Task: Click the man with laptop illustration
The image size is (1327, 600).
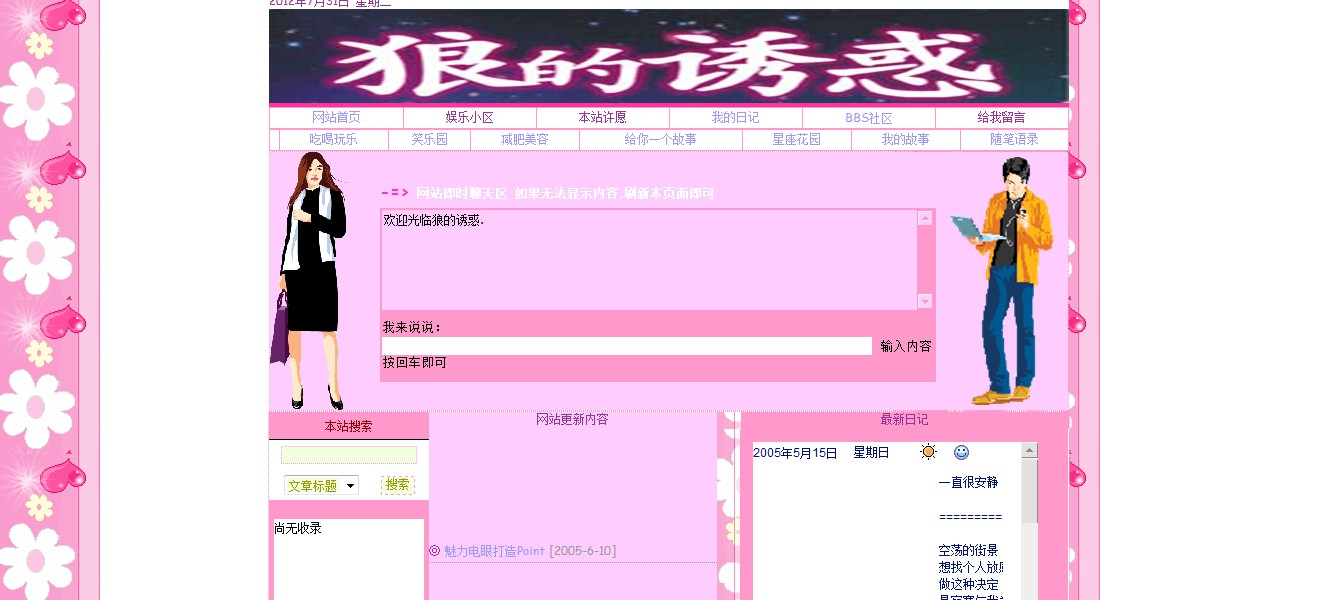Action: click(1004, 281)
